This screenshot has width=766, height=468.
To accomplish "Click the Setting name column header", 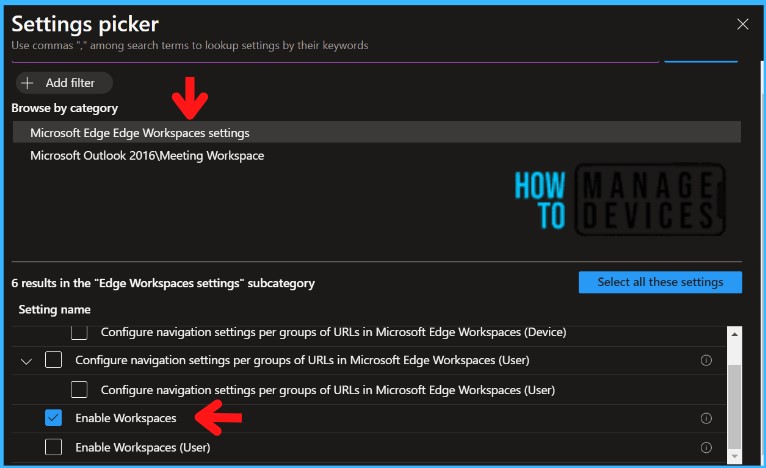I will tap(54, 310).
